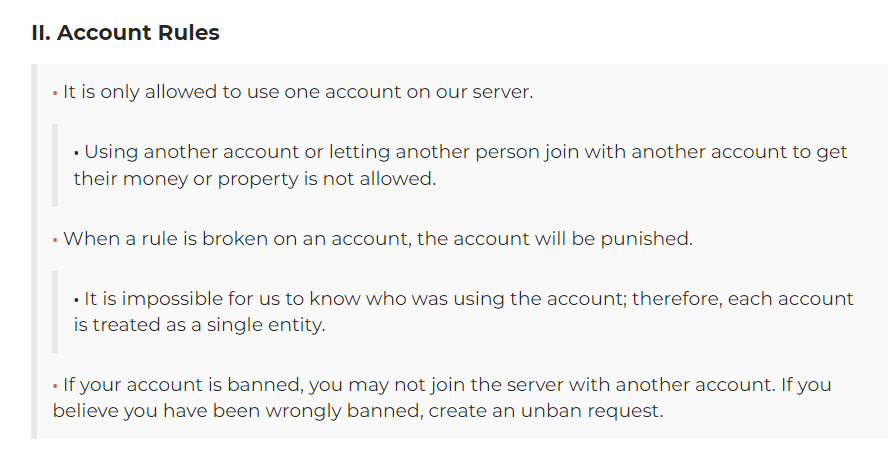Click the black bullet before "Using another account"

(76, 153)
